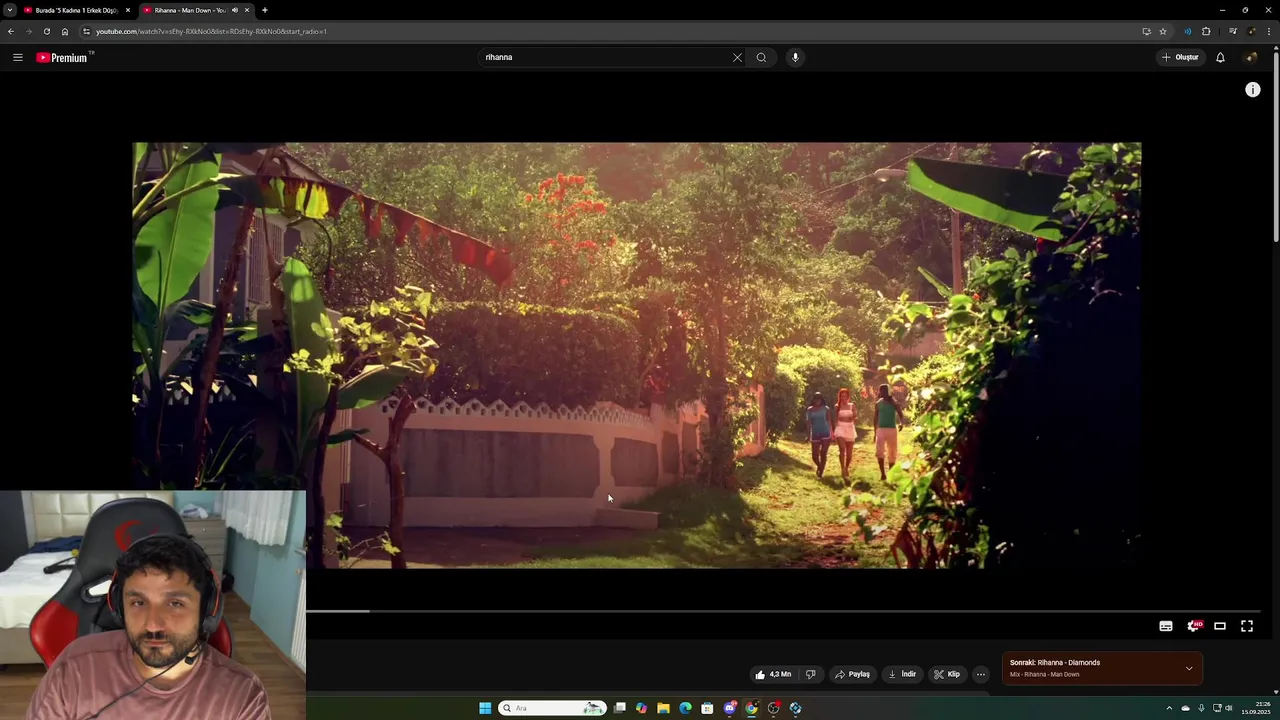Viewport: 1280px width, 720px height.
Task: Open the YouTube hamburger guide menu
Action: click(17, 57)
